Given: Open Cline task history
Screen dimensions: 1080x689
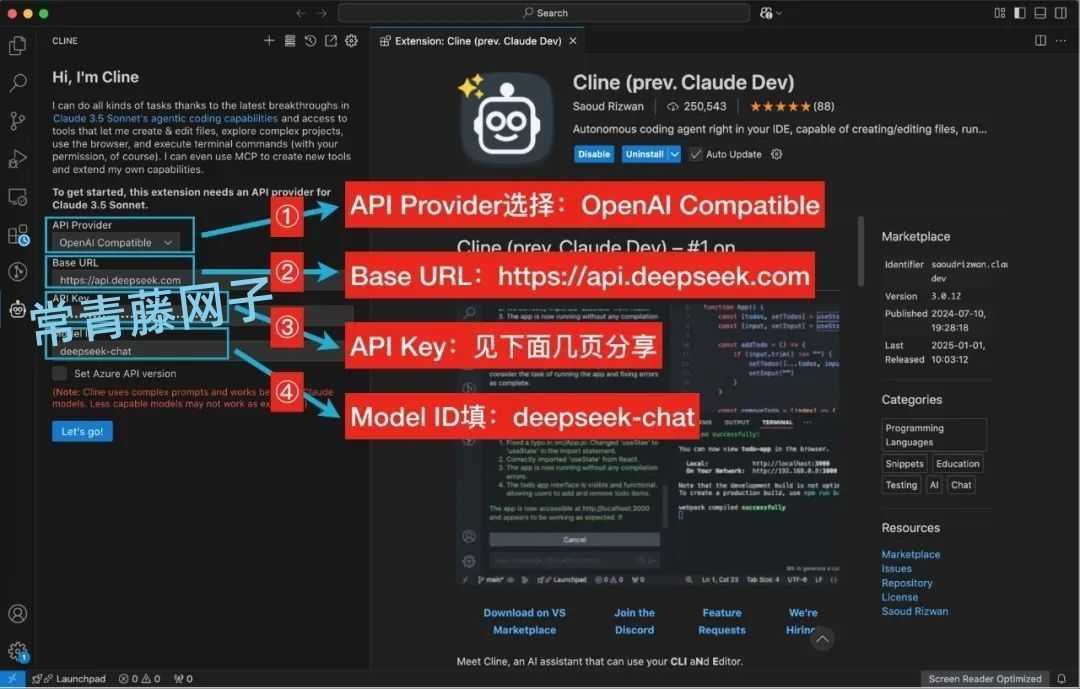Looking at the screenshot, I should (x=311, y=41).
